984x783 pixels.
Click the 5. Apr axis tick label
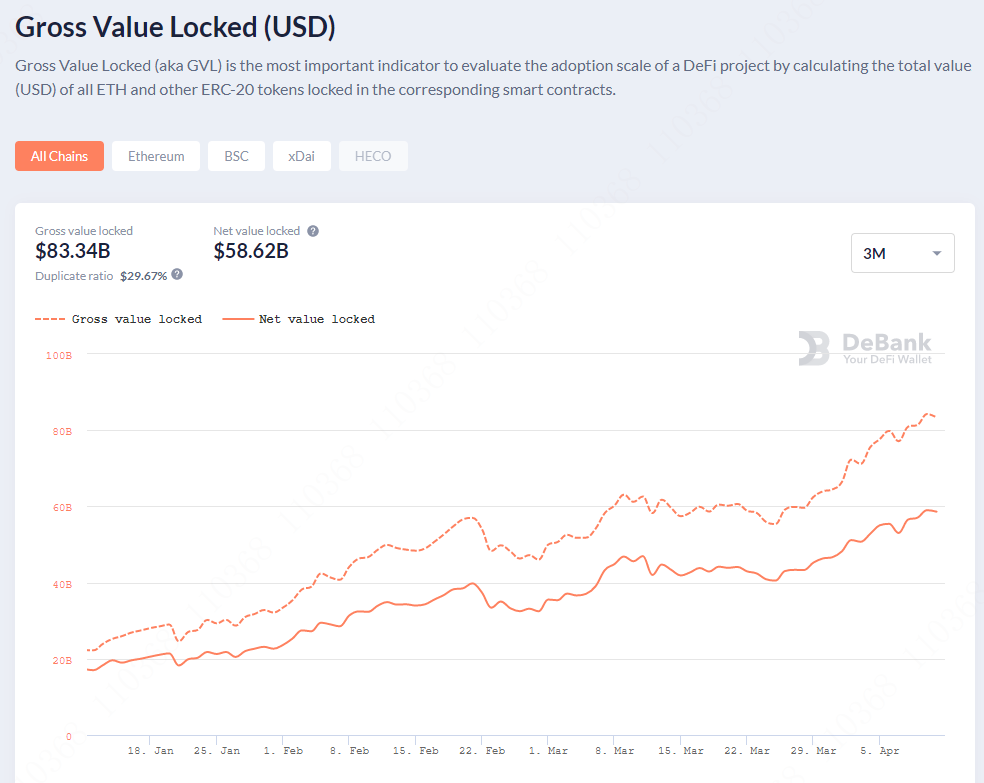tap(879, 750)
